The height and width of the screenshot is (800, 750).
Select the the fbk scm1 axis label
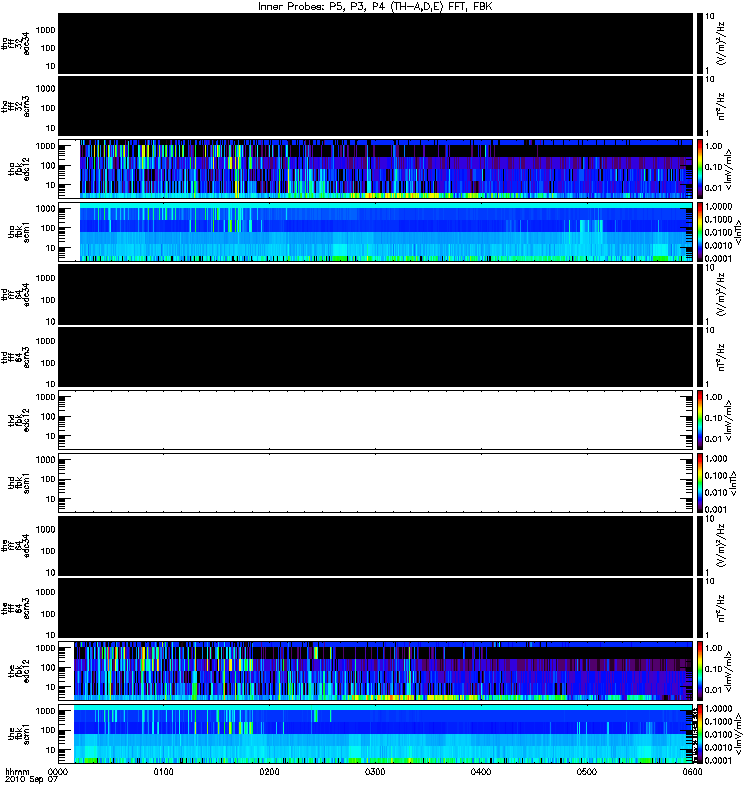[x=19, y=734]
